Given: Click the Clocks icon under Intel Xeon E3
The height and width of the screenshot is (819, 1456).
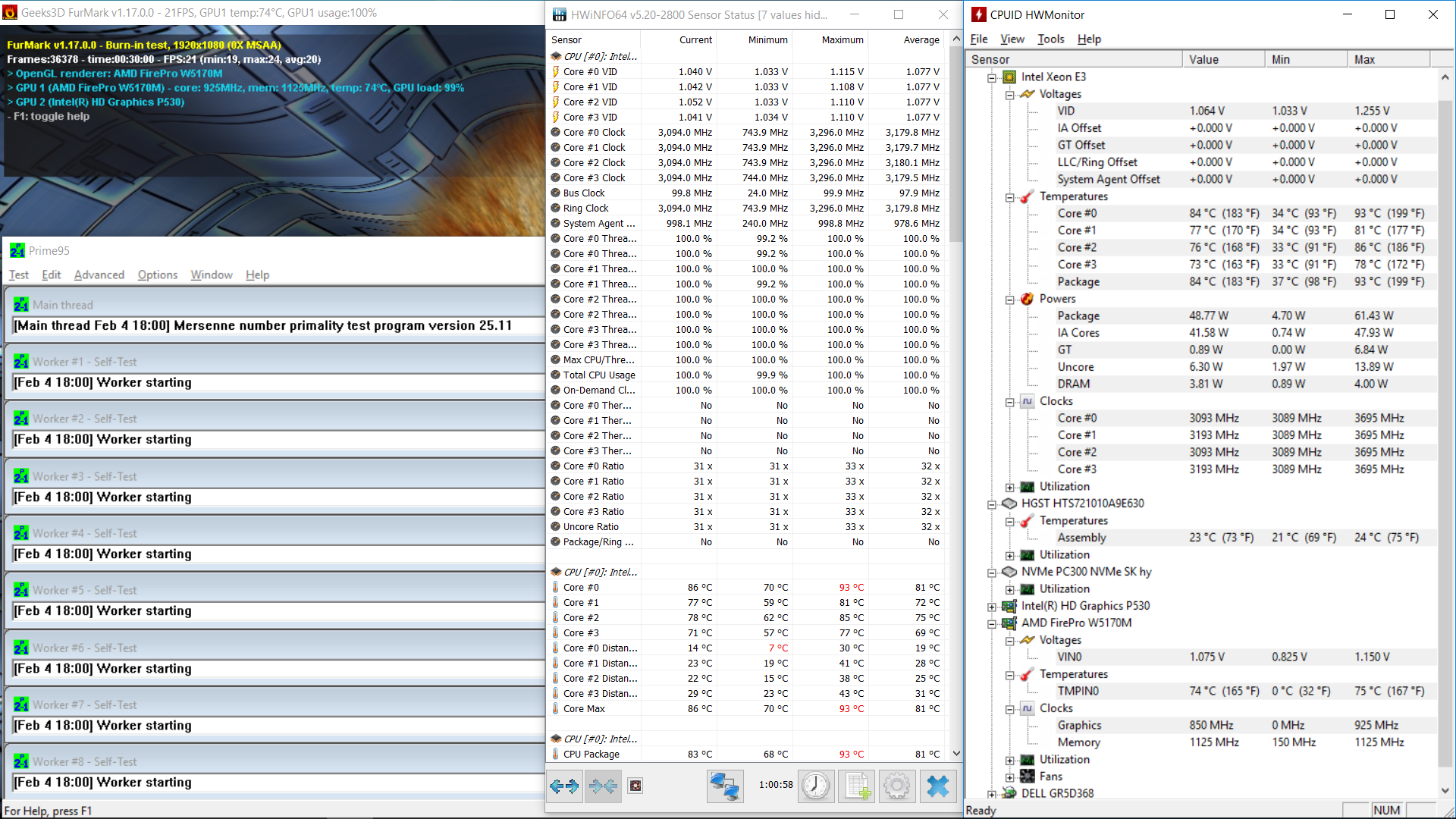Looking at the screenshot, I should click(1028, 401).
